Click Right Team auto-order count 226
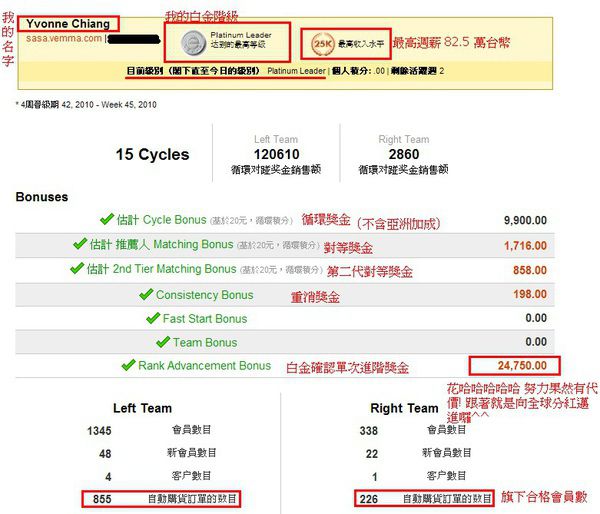Screen dimensions: 600x514 [369, 499]
